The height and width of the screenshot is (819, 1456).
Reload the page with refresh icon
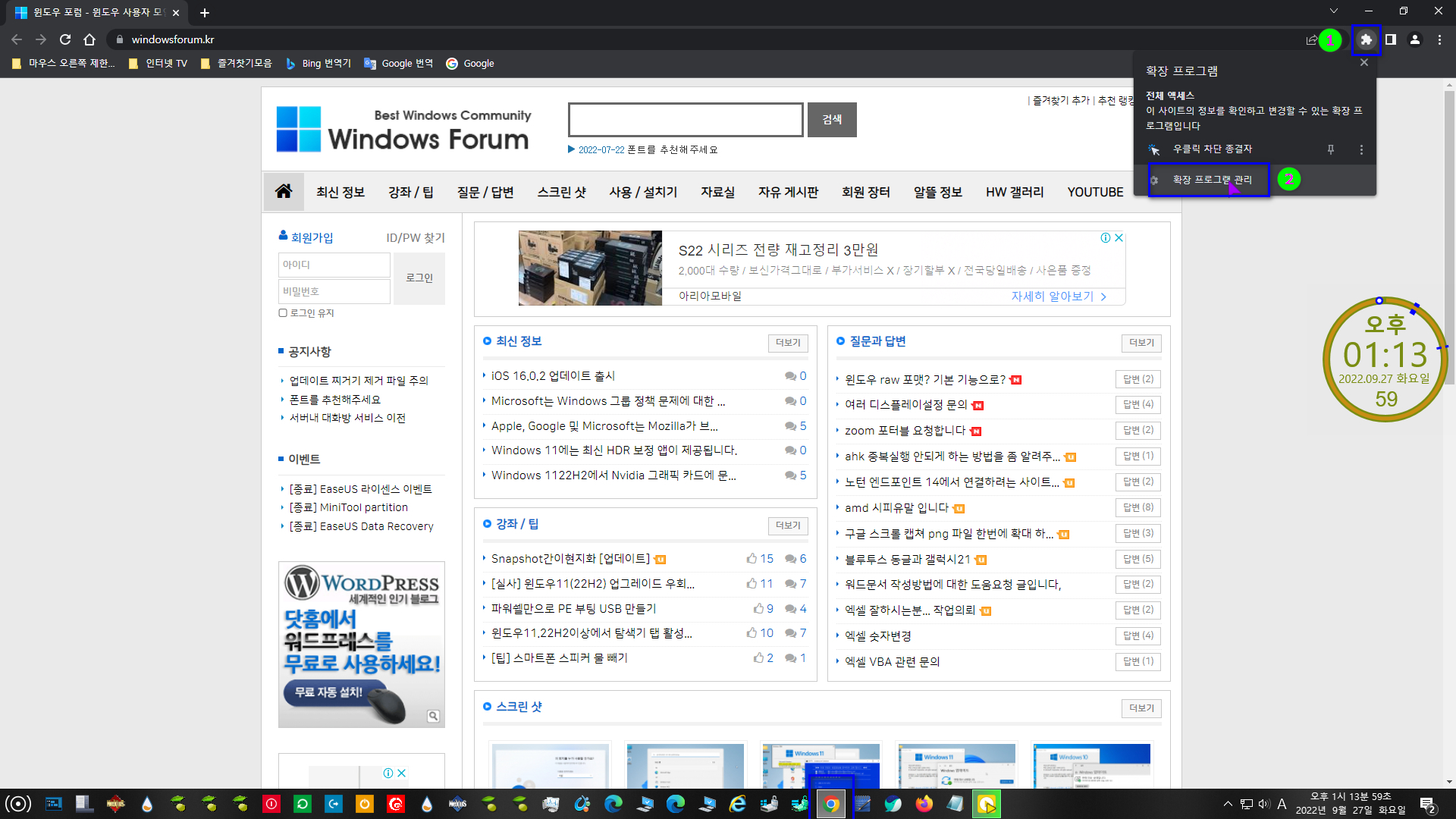pyautogui.click(x=65, y=39)
